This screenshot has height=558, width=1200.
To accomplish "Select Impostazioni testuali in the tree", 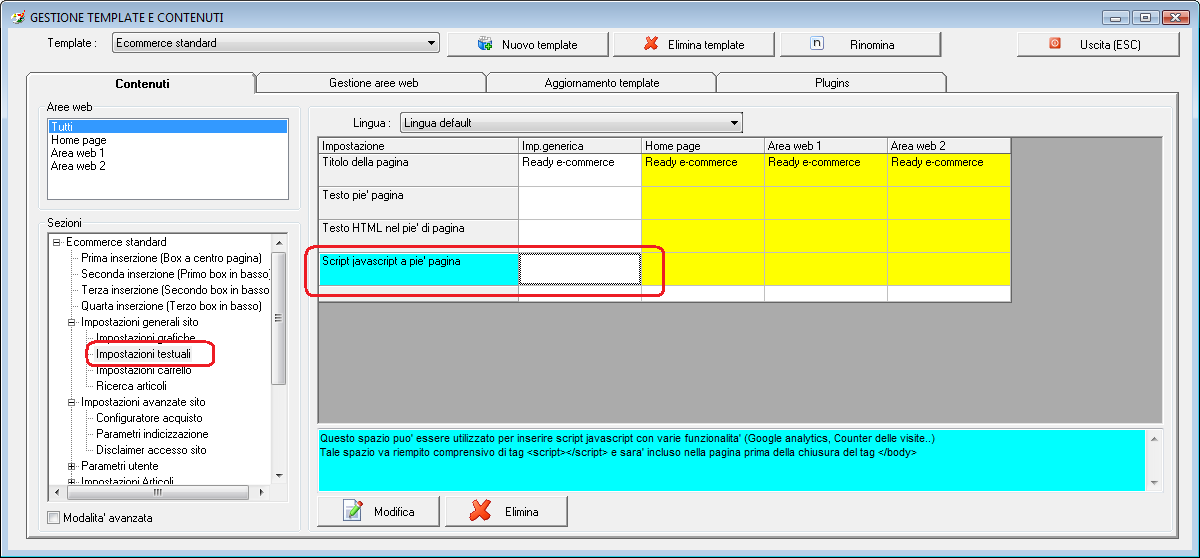I will tap(143, 354).
